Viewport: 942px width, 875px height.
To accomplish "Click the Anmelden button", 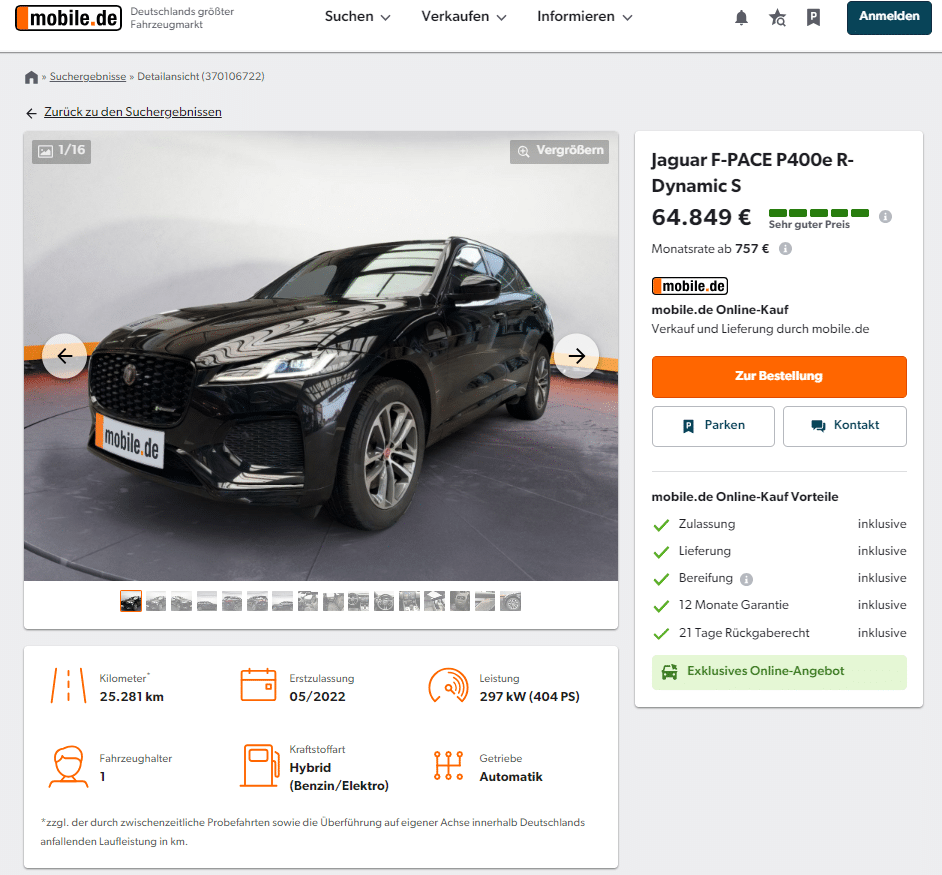I will [x=889, y=17].
